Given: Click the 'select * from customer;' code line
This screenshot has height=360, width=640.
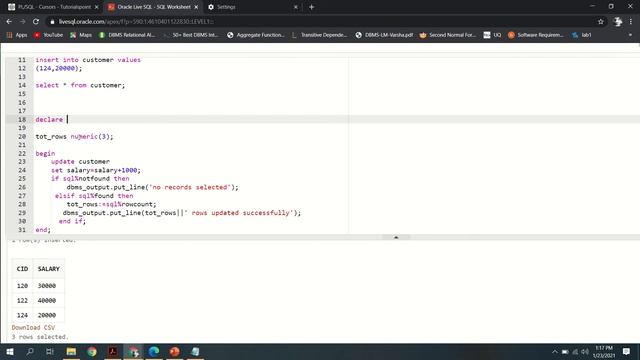Looking at the screenshot, I should (x=80, y=85).
